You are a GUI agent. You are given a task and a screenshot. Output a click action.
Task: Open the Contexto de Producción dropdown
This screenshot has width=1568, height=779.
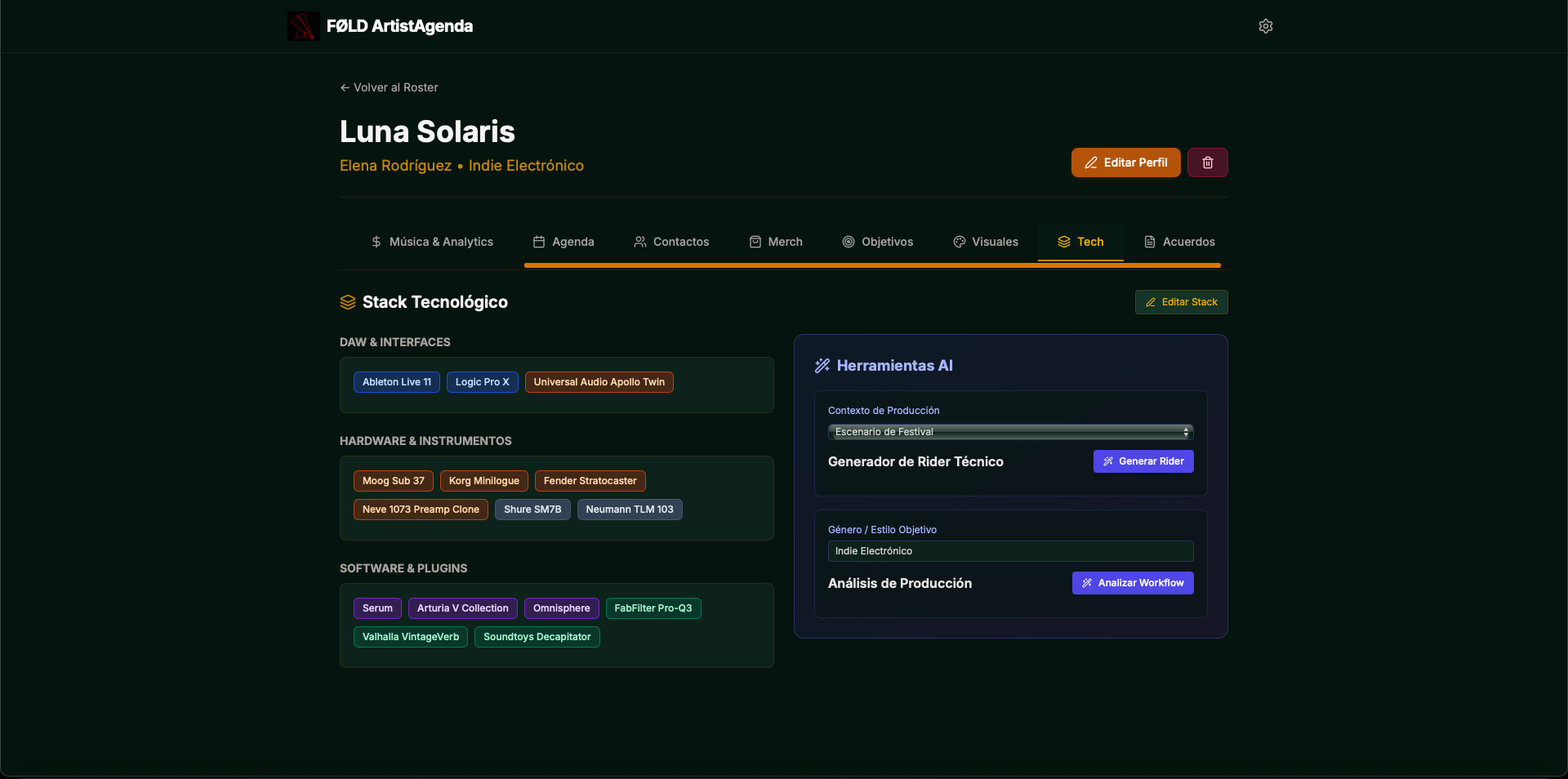click(1011, 432)
